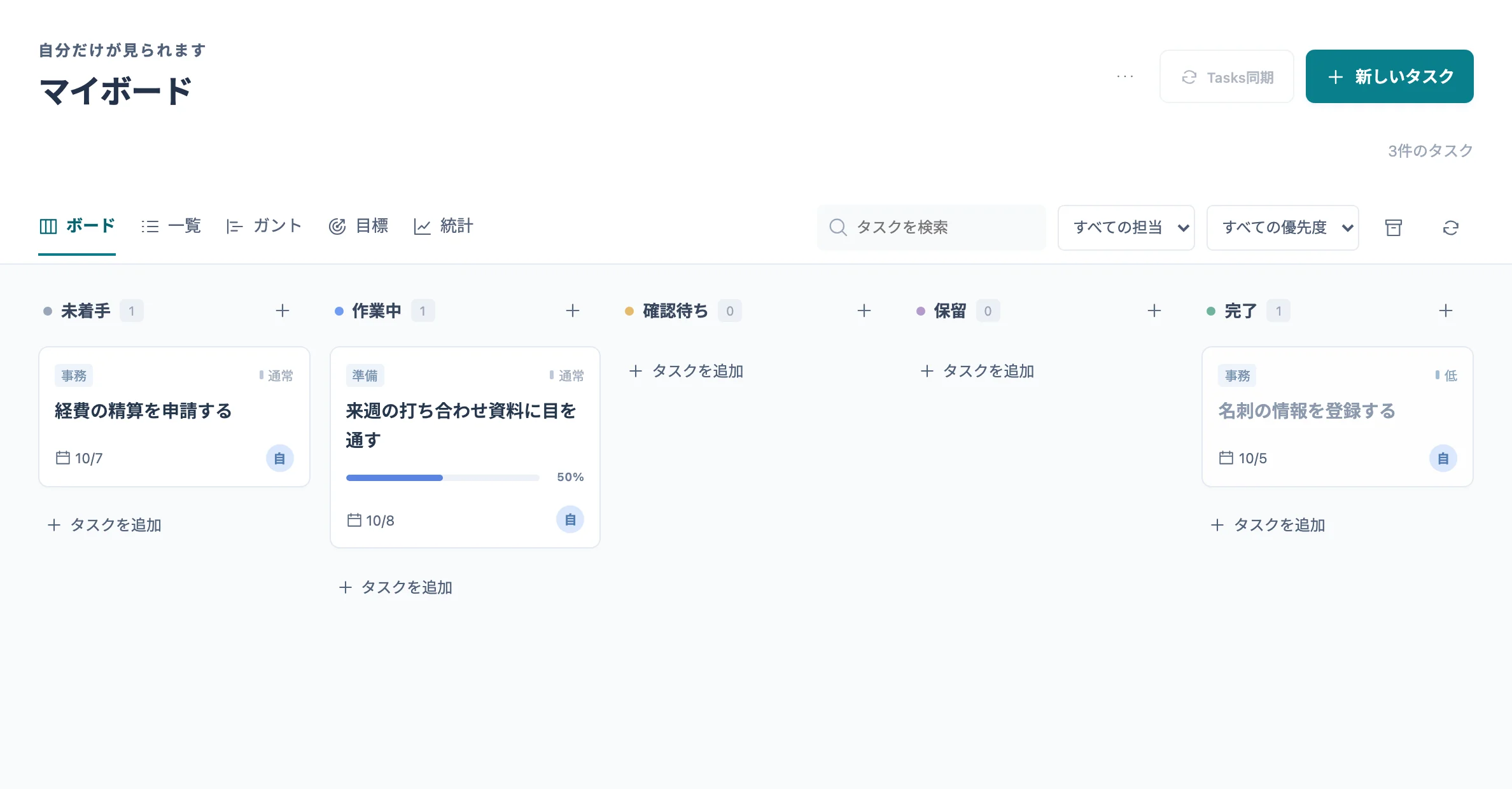Click the 確認待ち column title
1512x789 pixels.
pyautogui.click(x=675, y=311)
